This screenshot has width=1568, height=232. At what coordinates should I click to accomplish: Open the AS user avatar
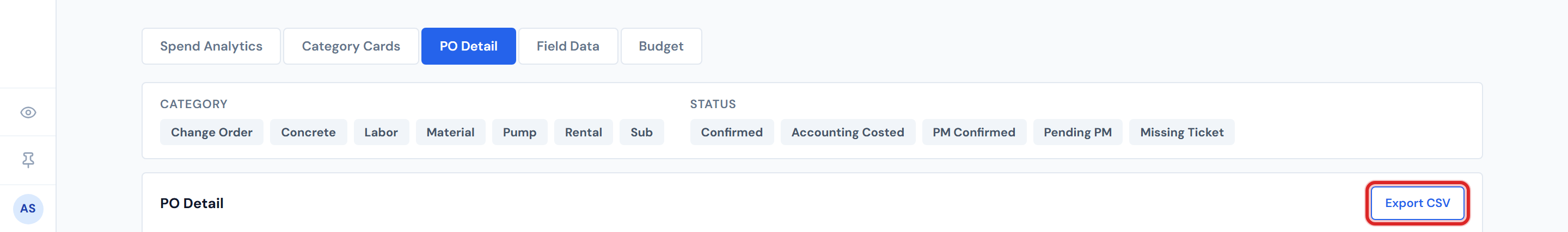[x=28, y=209]
